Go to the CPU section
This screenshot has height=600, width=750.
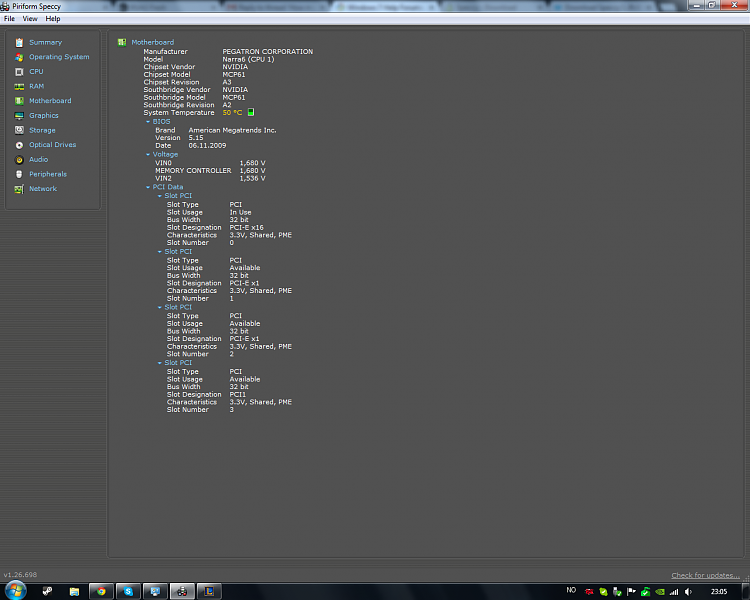pyautogui.click(x=36, y=72)
